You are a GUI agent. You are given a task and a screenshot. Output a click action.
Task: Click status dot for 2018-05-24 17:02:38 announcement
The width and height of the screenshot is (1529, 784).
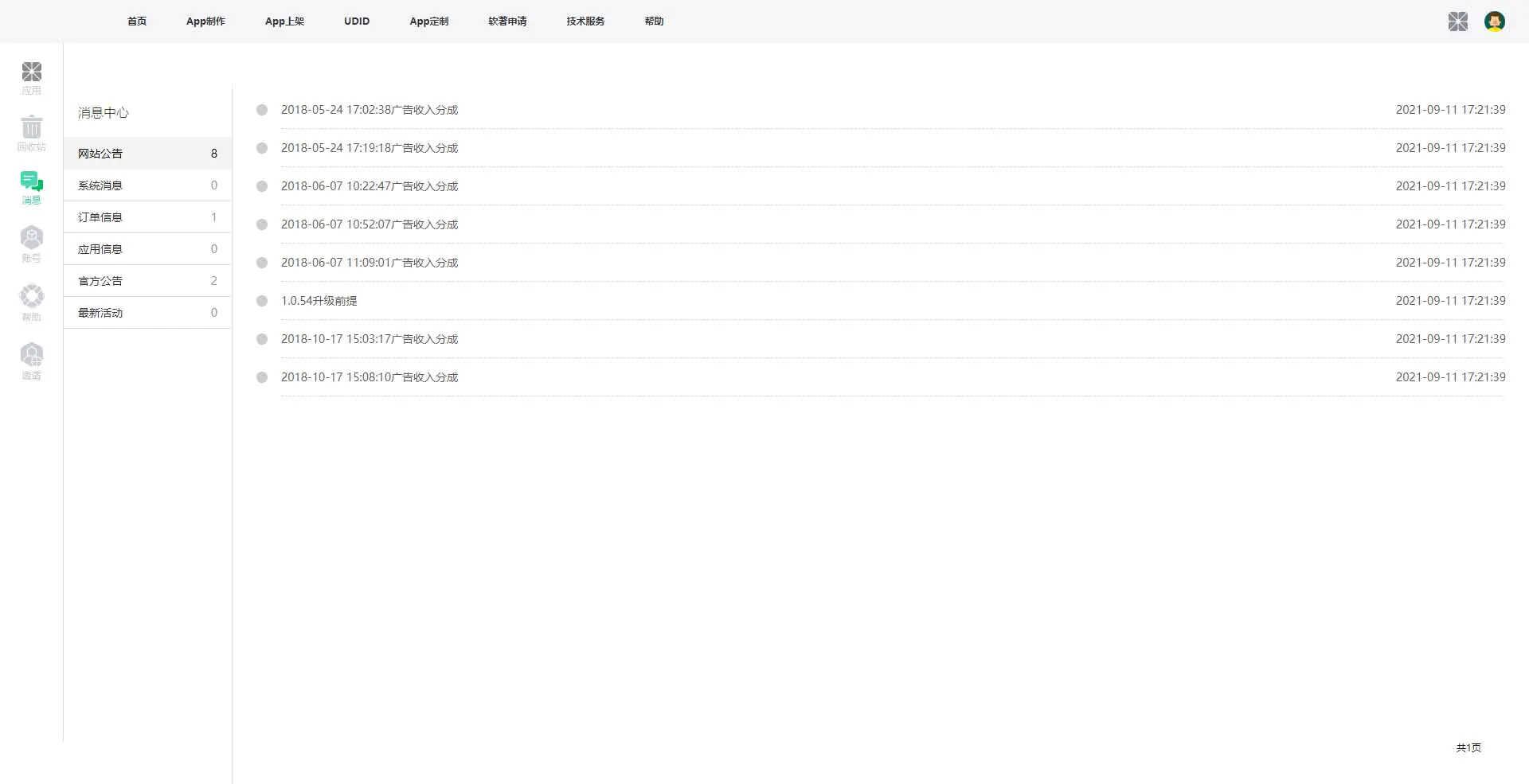pyautogui.click(x=261, y=110)
